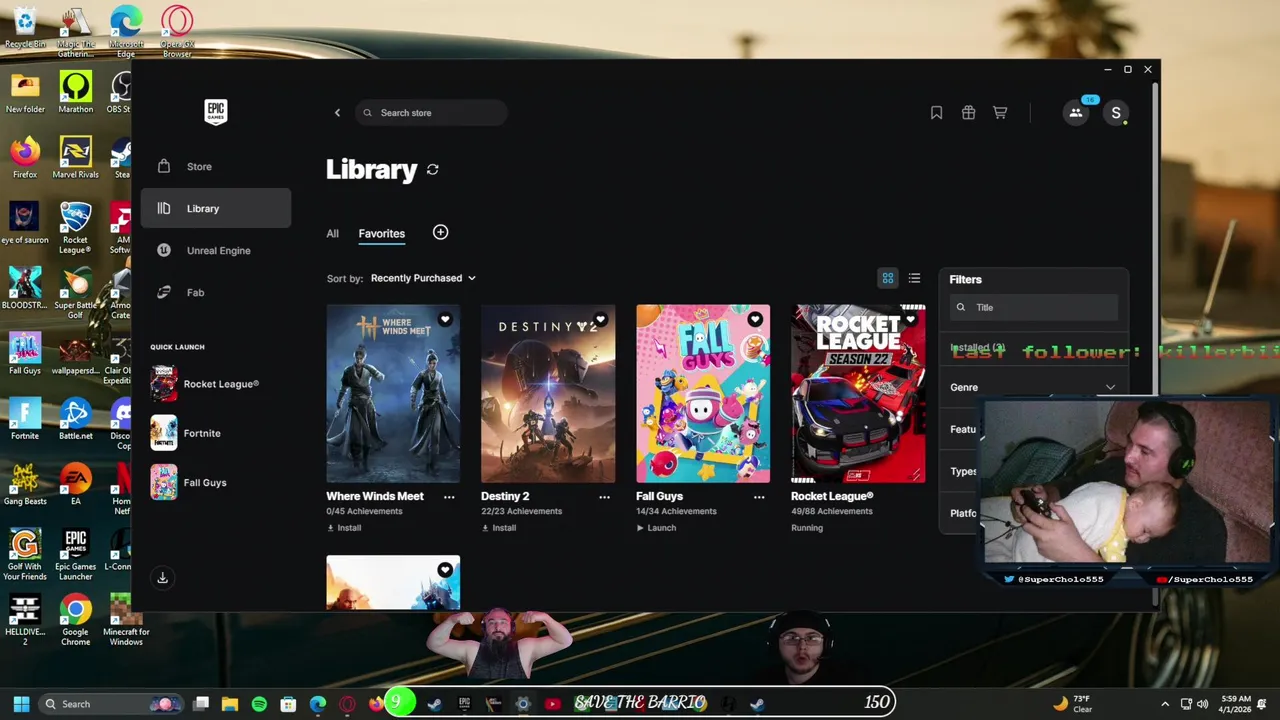Viewport: 1280px width, 720px height.
Task: Switch to the Favorites tab
Action: (x=382, y=234)
